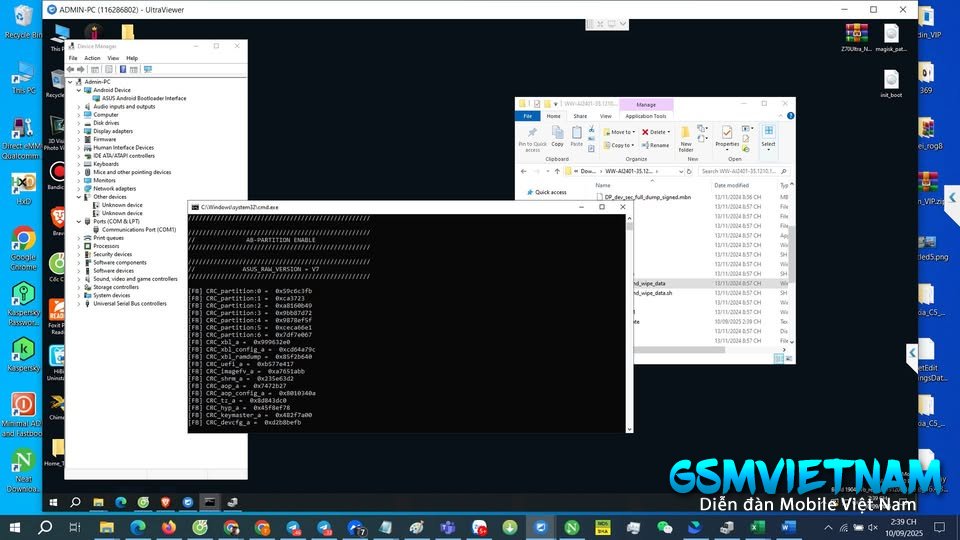Open the Action menu in Device Manager

[92, 58]
